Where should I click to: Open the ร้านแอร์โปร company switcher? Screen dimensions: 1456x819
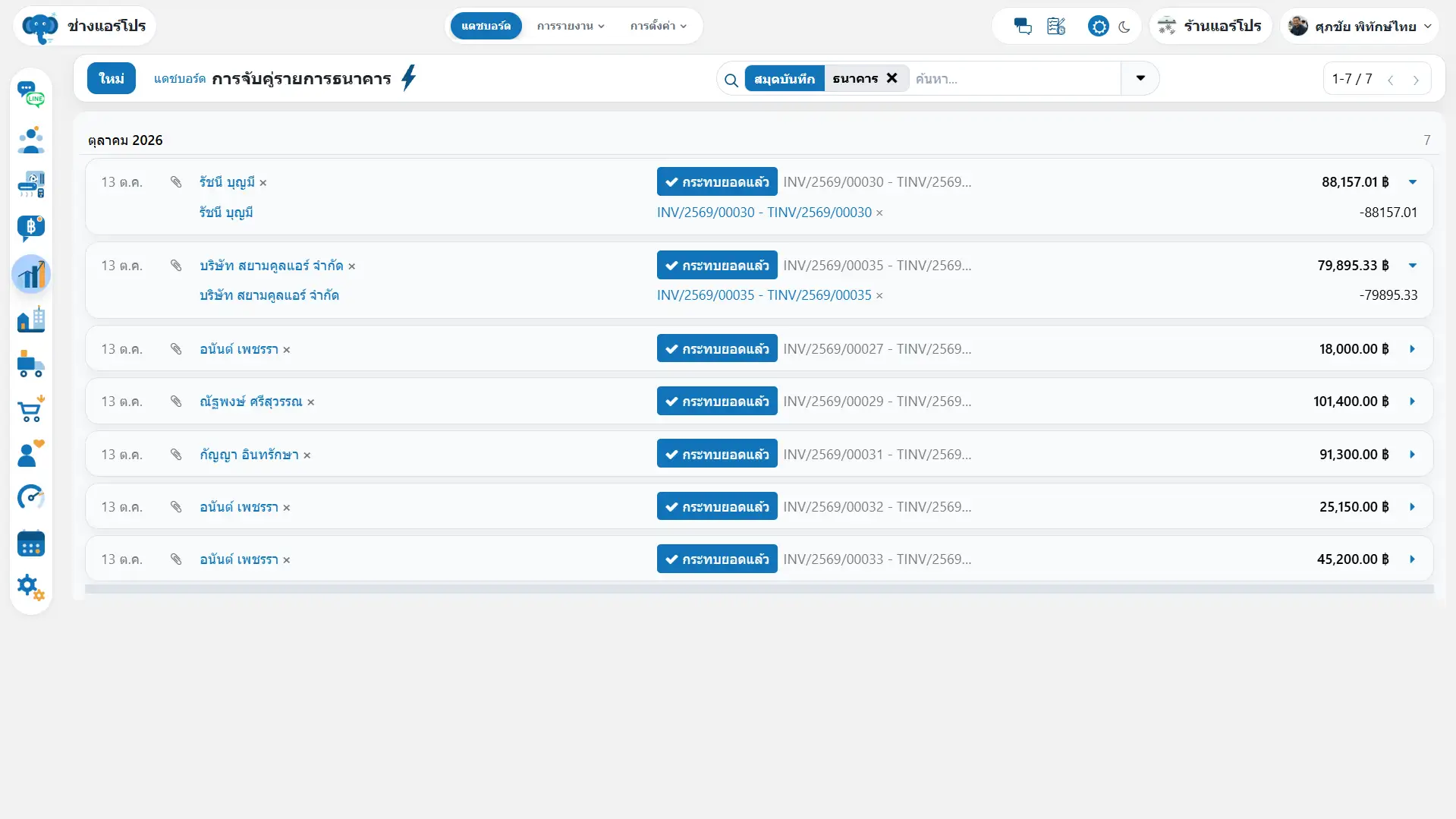pos(1210,27)
